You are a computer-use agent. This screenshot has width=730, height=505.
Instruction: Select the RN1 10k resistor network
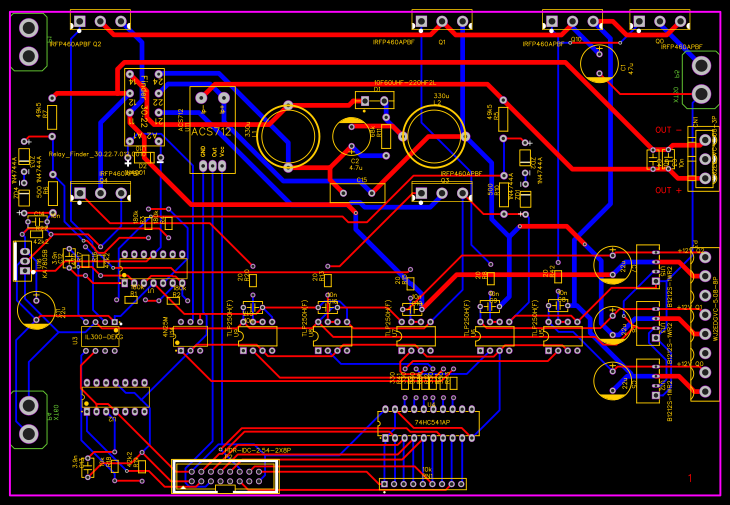(x=423, y=484)
